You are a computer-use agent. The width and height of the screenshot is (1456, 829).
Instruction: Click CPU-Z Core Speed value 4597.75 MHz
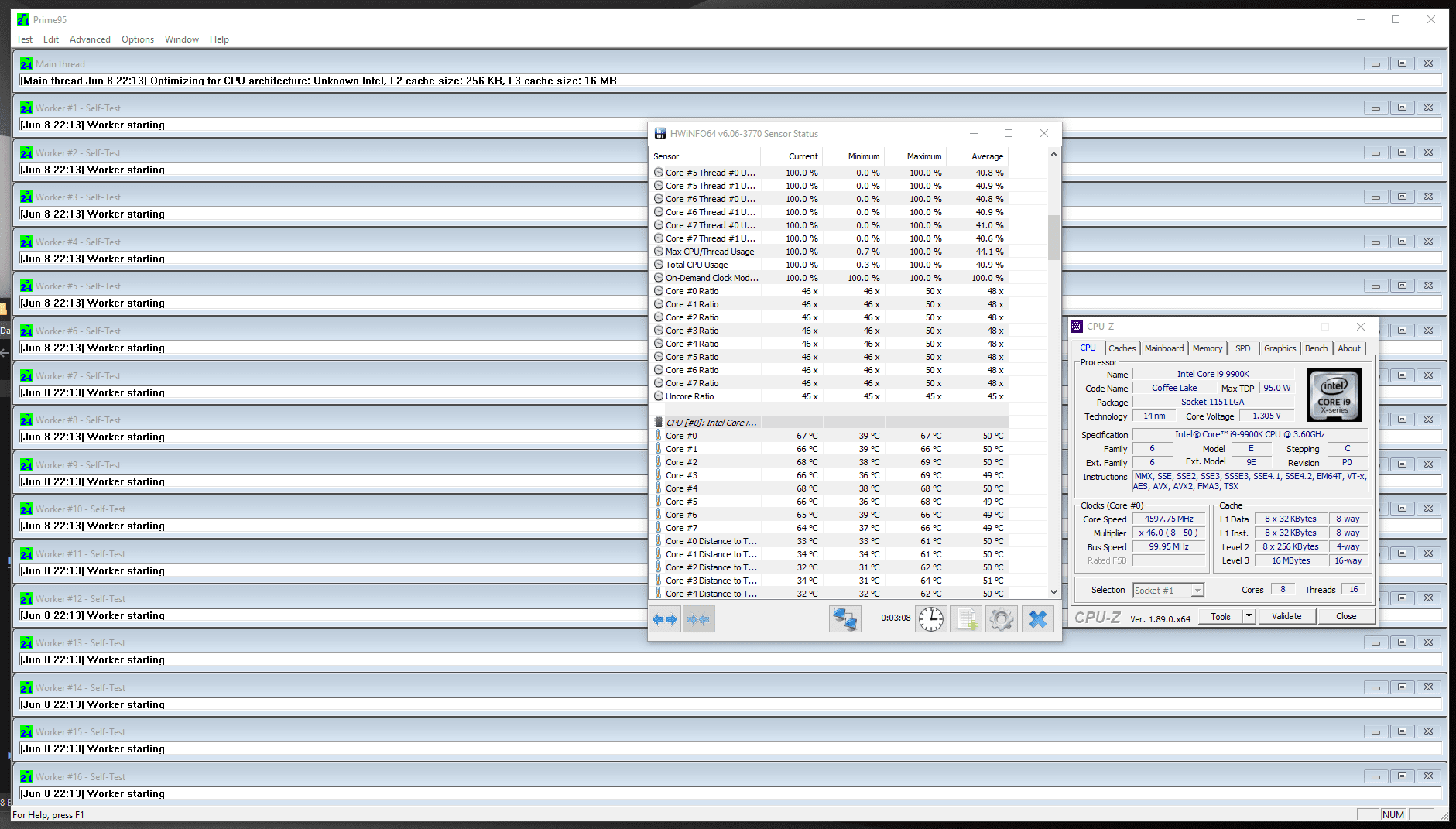tap(1169, 519)
